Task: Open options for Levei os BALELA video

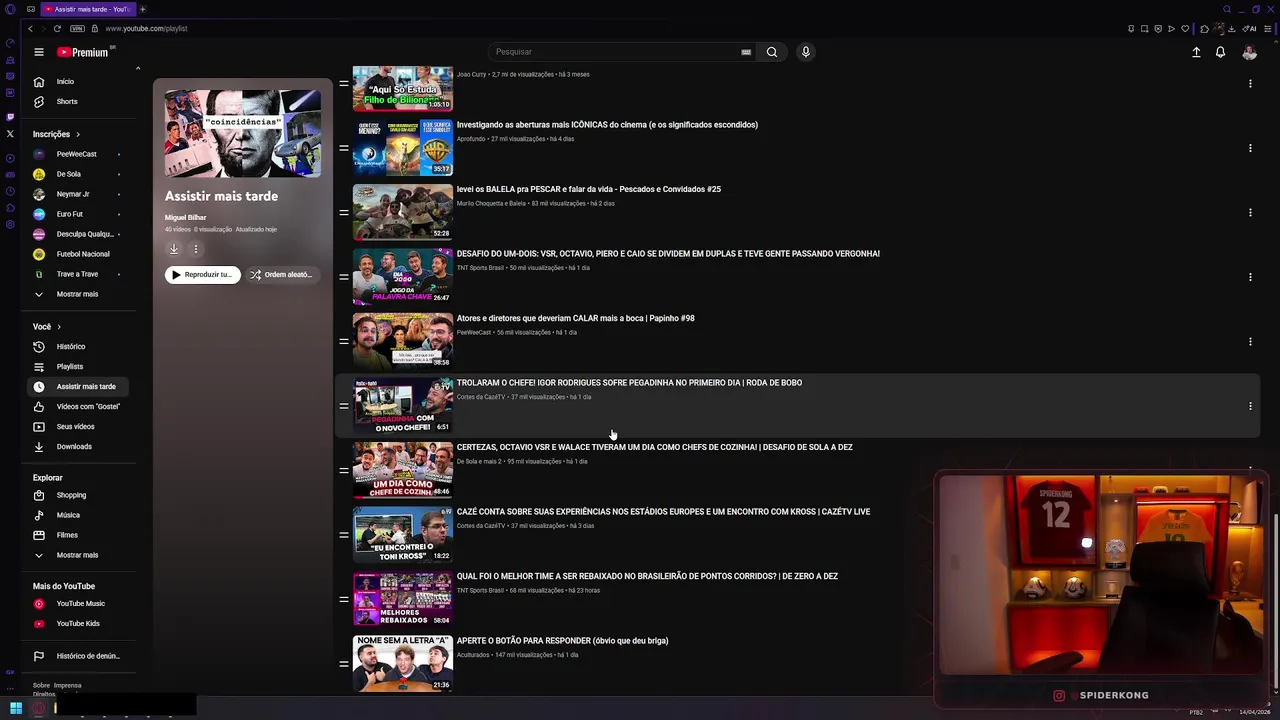Action: (x=1250, y=212)
